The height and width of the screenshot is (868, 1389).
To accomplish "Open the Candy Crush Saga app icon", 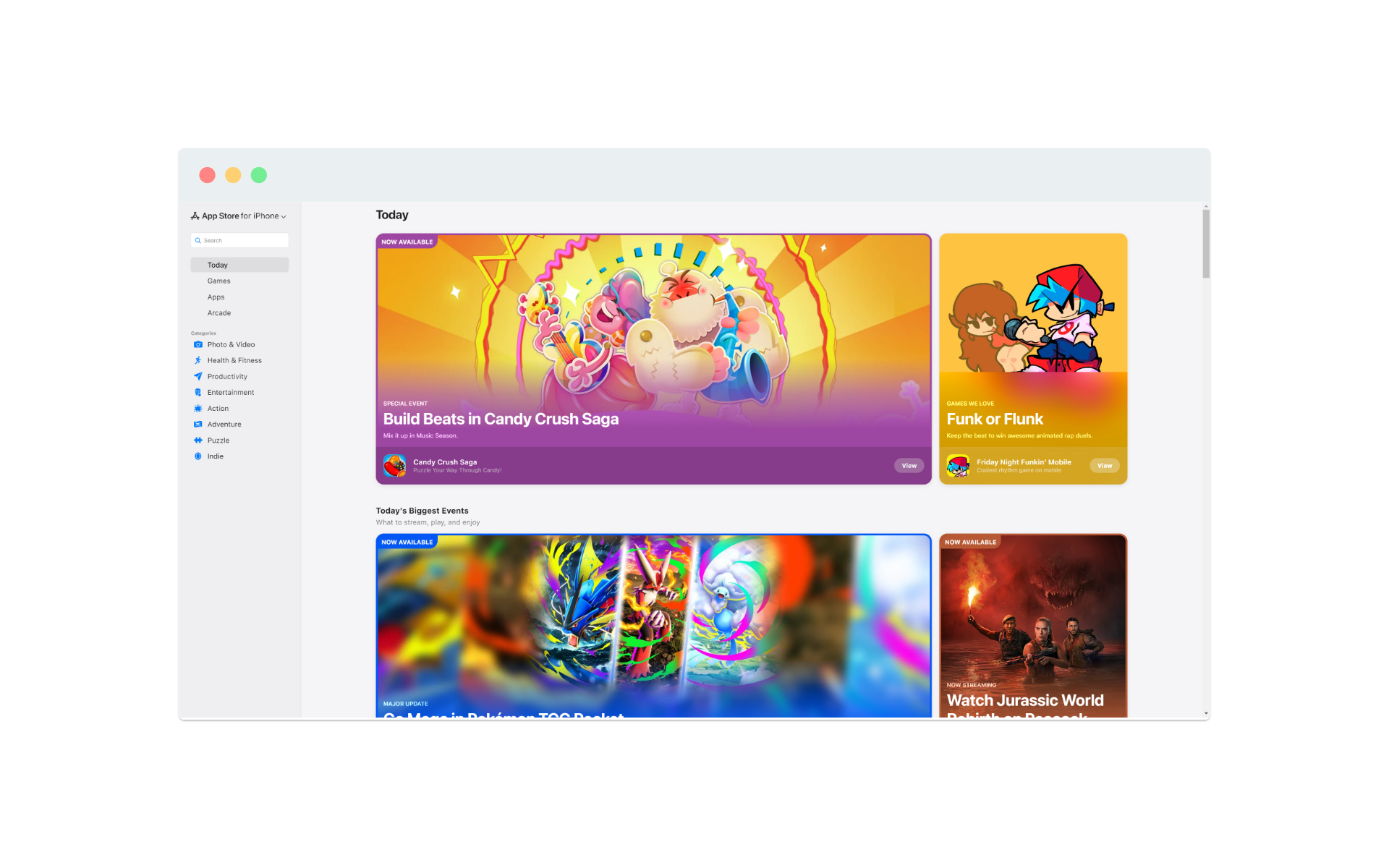I will (x=394, y=465).
